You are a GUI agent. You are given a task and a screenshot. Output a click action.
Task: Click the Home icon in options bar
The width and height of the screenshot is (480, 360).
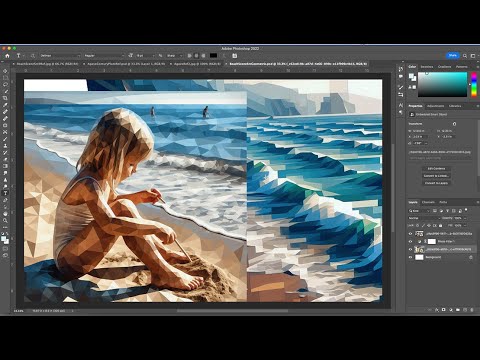[x=7, y=56]
